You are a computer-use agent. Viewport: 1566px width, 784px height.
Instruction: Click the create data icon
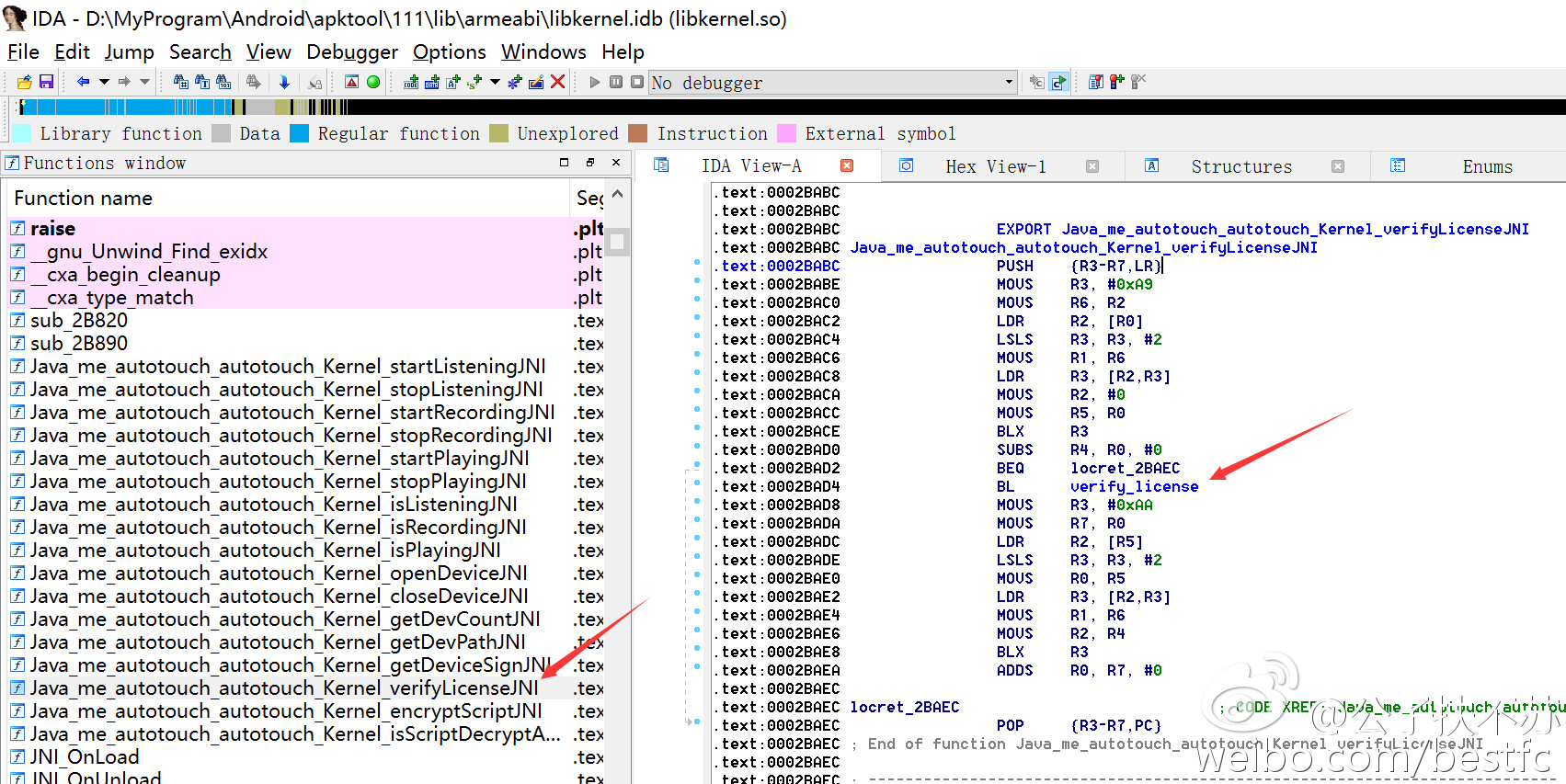point(432,82)
